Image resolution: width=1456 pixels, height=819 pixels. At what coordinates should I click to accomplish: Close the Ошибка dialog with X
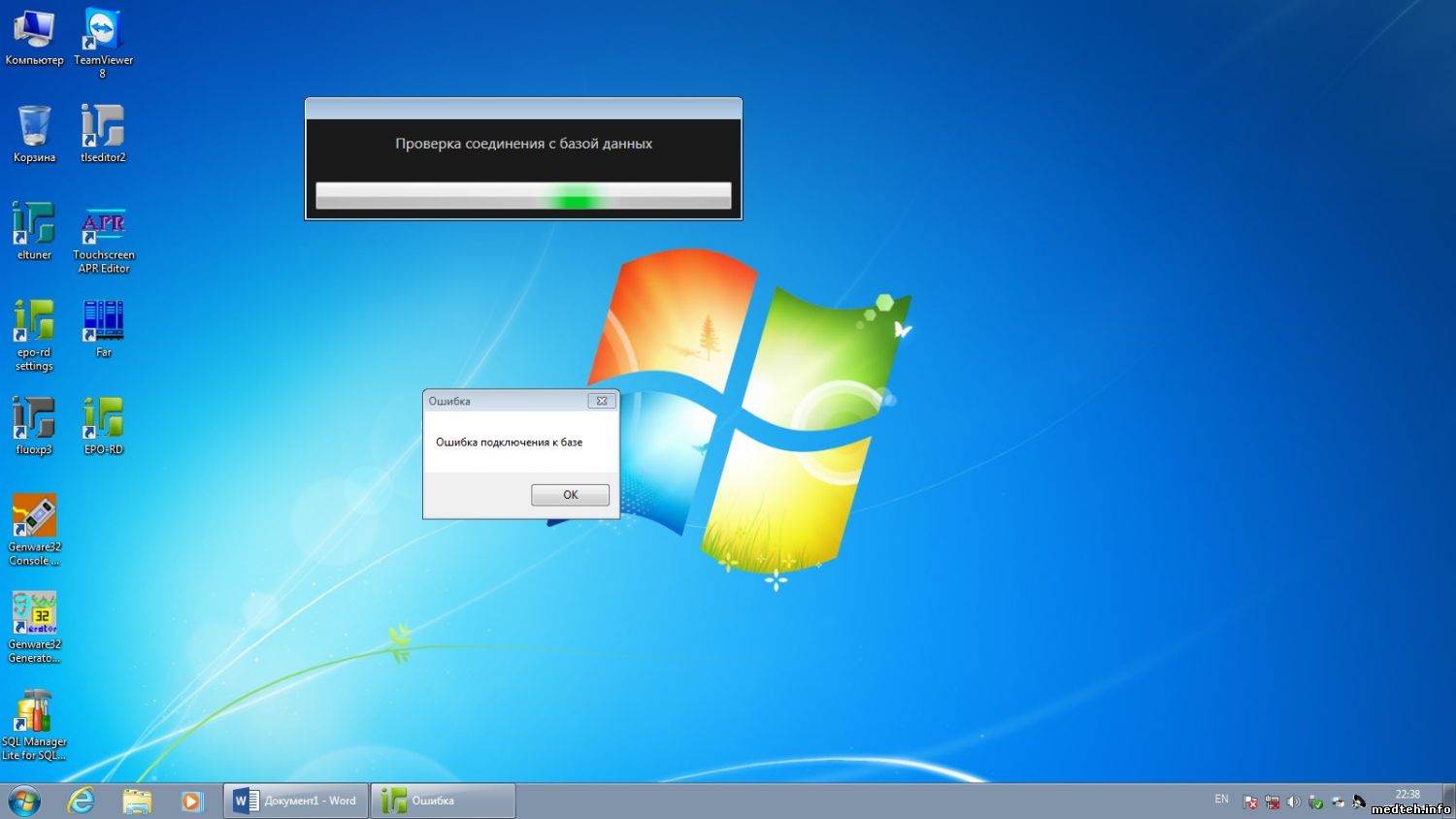tap(602, 401)
